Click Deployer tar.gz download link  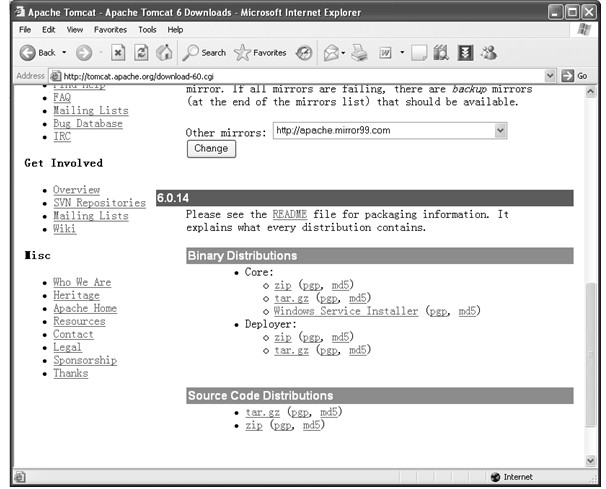[291, 350]
